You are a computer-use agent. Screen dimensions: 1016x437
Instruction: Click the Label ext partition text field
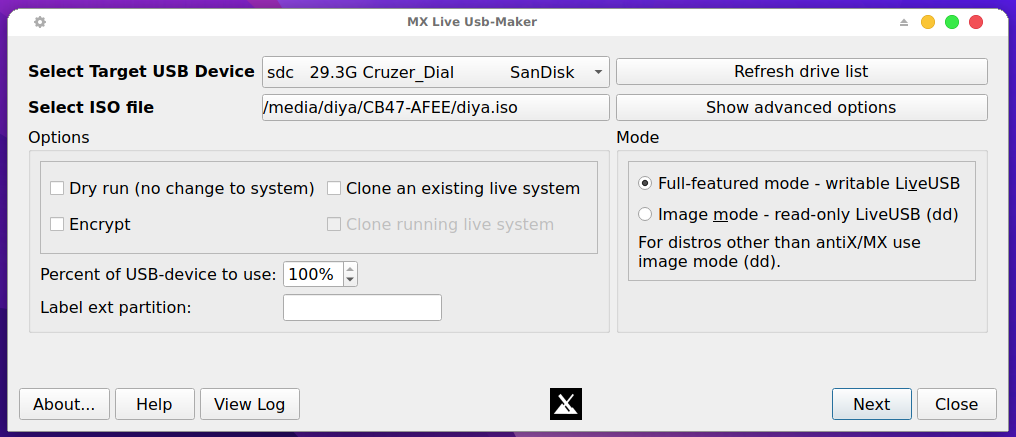point(362,307)
